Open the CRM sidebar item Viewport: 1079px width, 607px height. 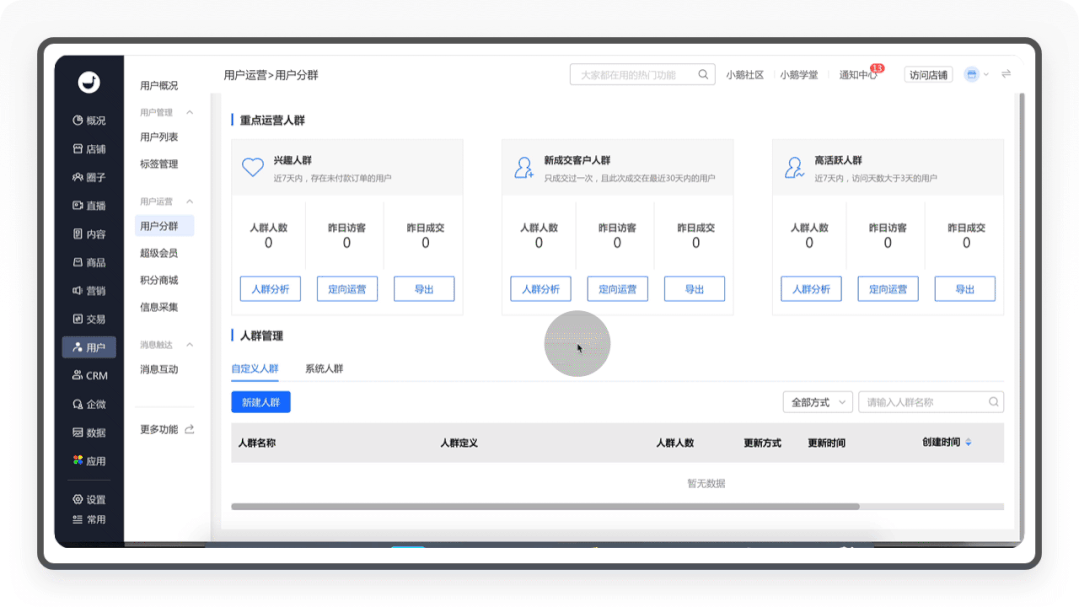tap(89, 376)
